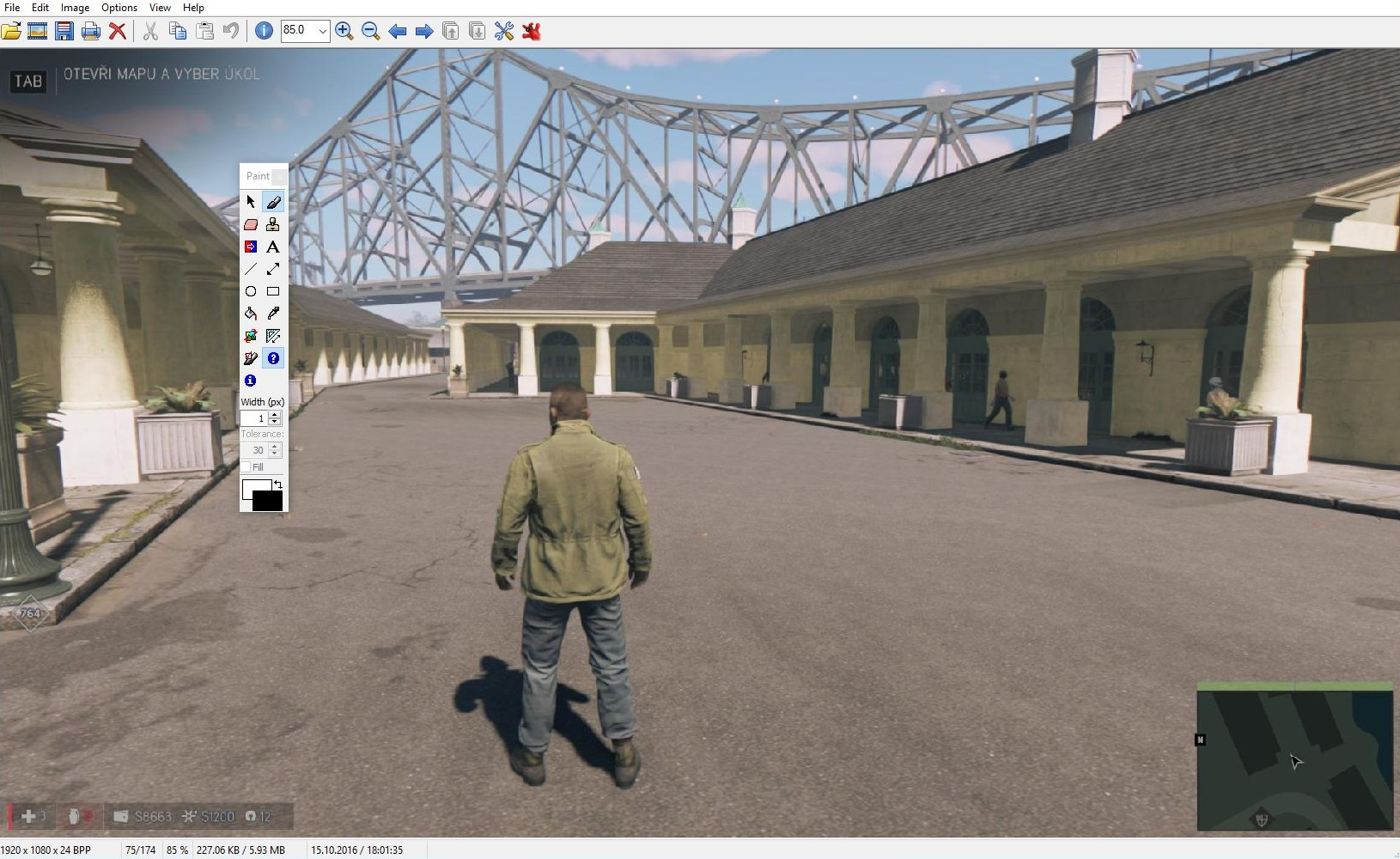
Task: Increase brush width with up arrow
Action: (275, 415)
